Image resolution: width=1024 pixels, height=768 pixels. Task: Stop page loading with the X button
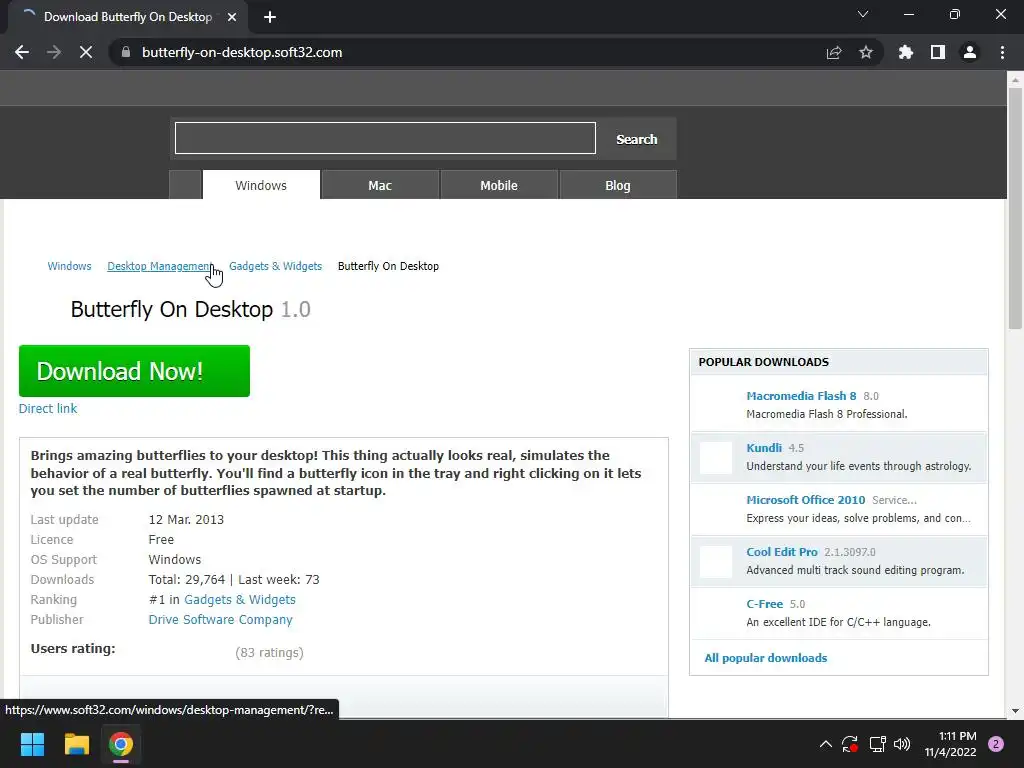(x=86, y=52)
